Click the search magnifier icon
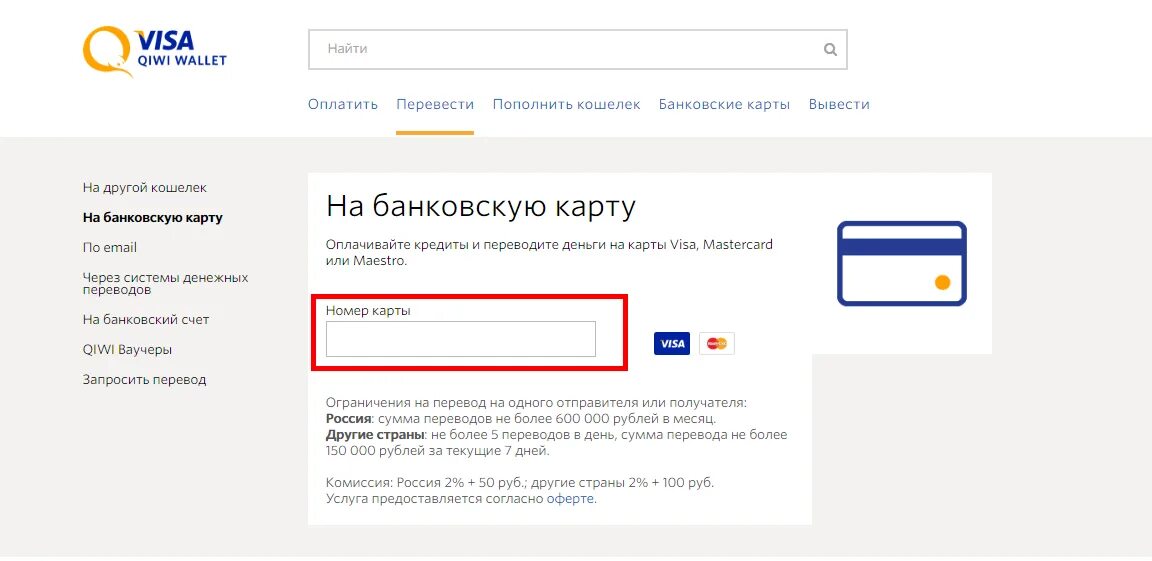This screenshot has width=1152, height=561. [830, 50]
